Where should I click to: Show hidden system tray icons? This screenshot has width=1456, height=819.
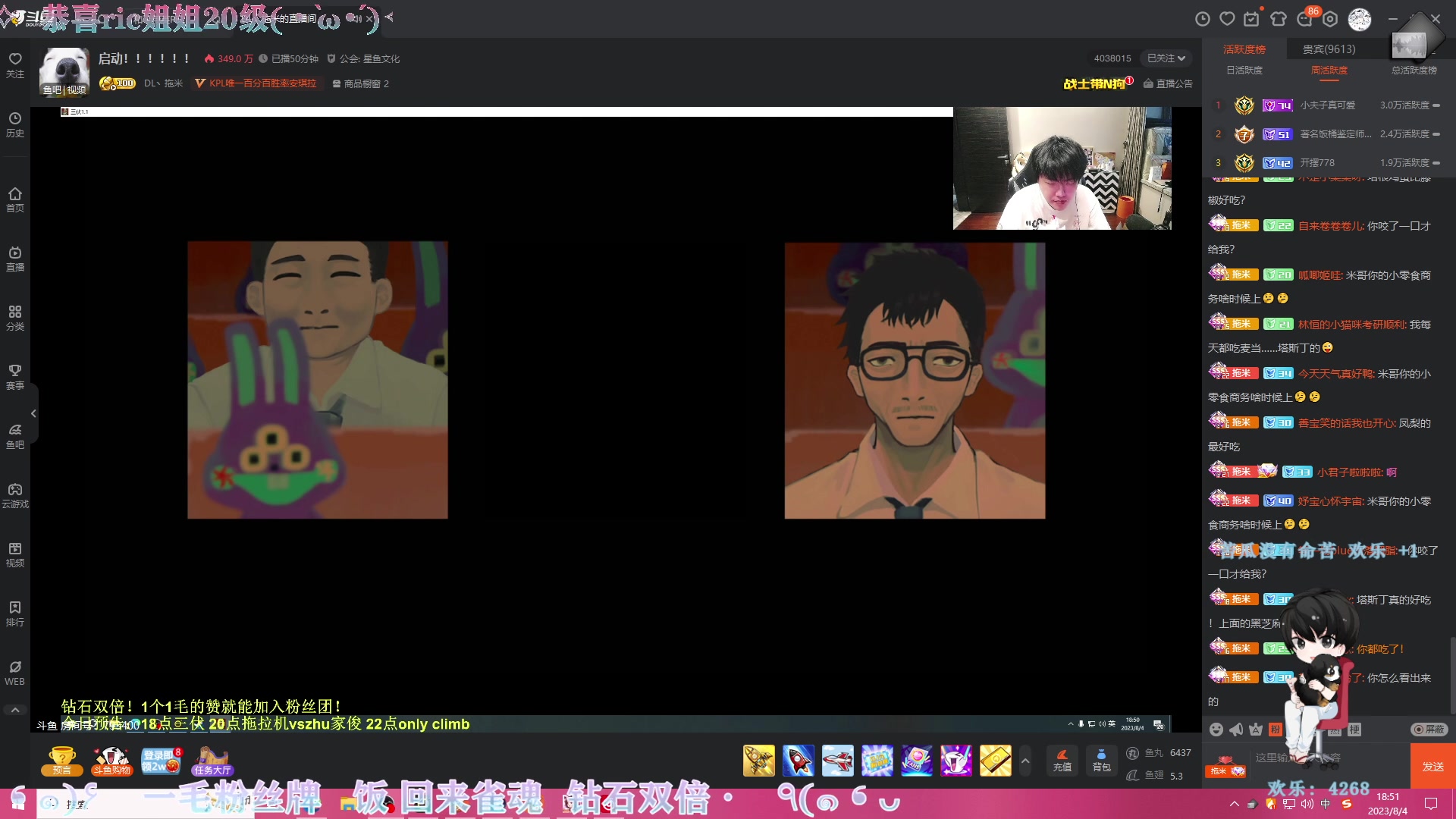(1234, 804)
